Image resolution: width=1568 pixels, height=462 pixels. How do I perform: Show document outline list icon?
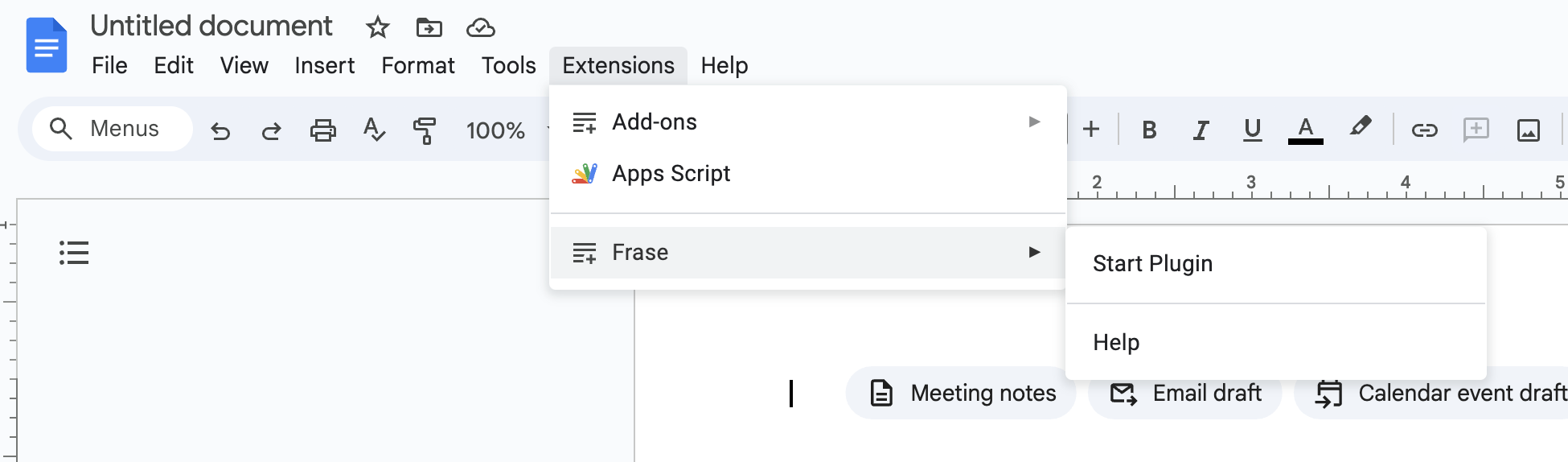(74, 253)
